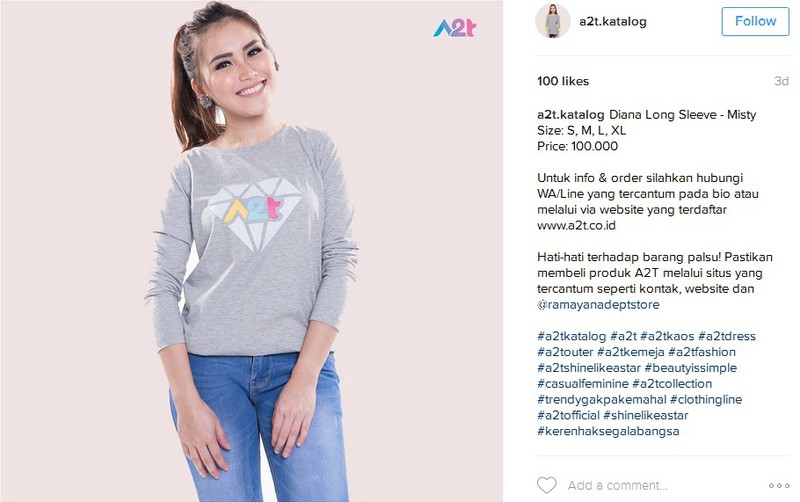Open the #a2tkatalog hashtag
This screenshot has height=502, width=800.
pyautogui.click(x=571, y=336)
